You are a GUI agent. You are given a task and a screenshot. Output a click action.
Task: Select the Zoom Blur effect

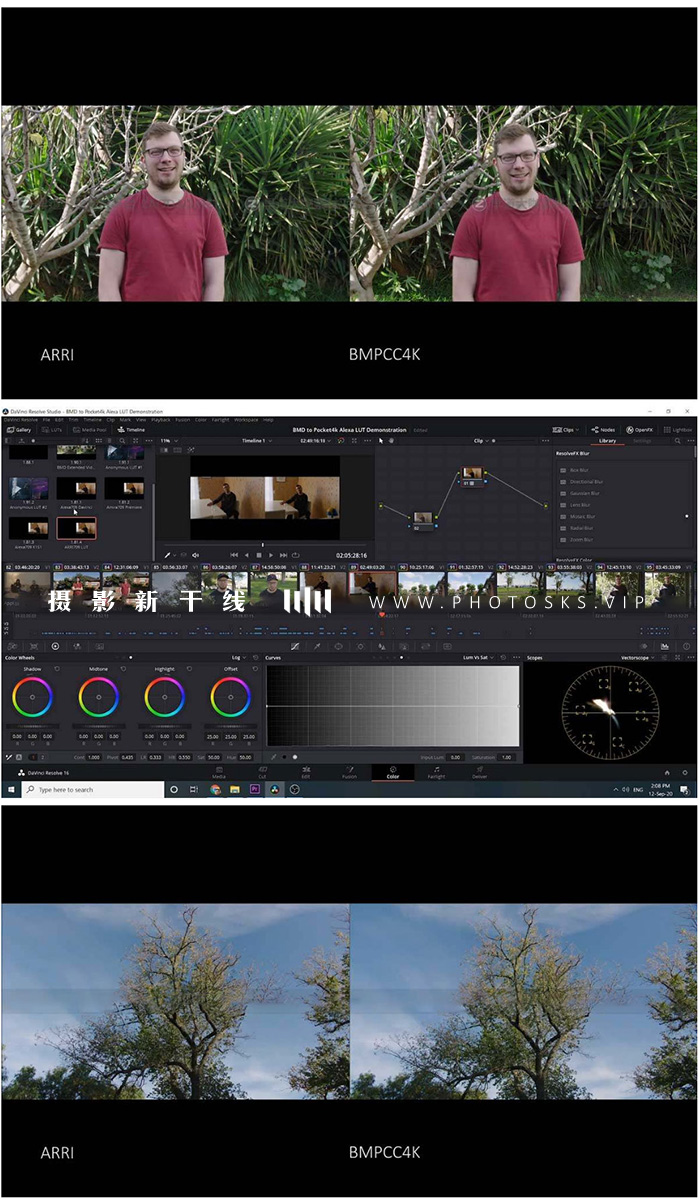582,539
